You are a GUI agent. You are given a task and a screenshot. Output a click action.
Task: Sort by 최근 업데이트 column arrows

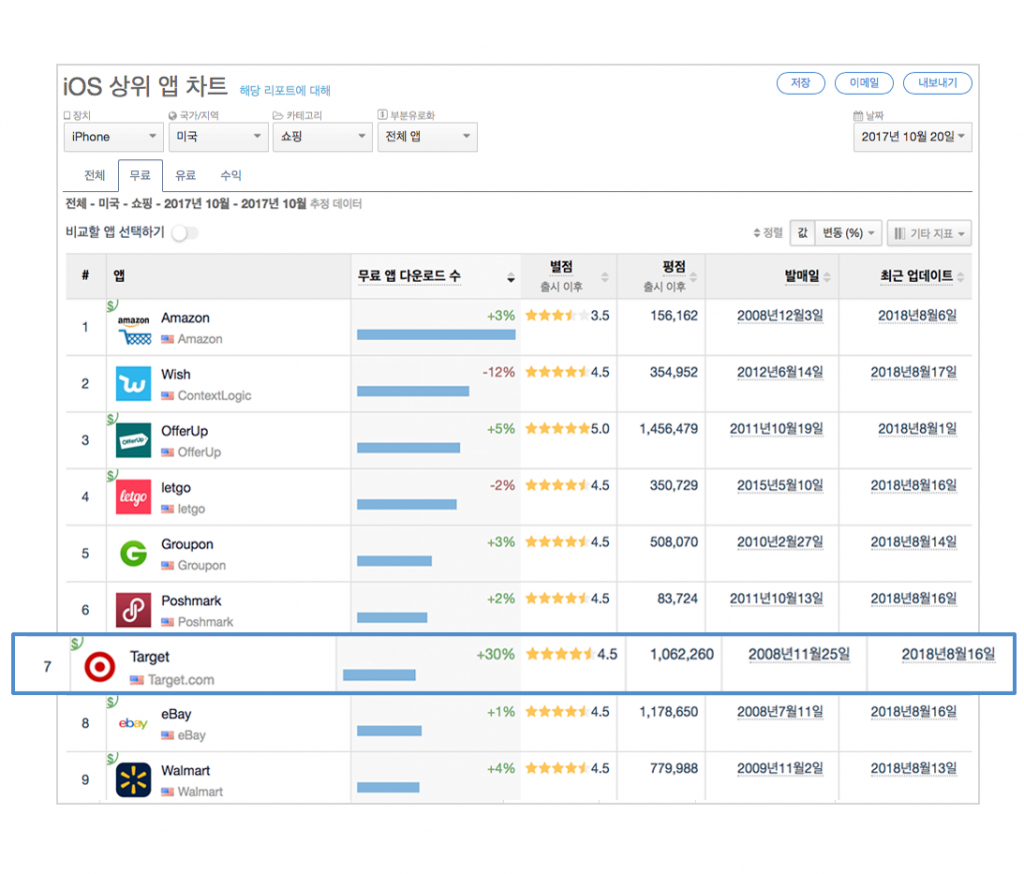coord(961,277)
